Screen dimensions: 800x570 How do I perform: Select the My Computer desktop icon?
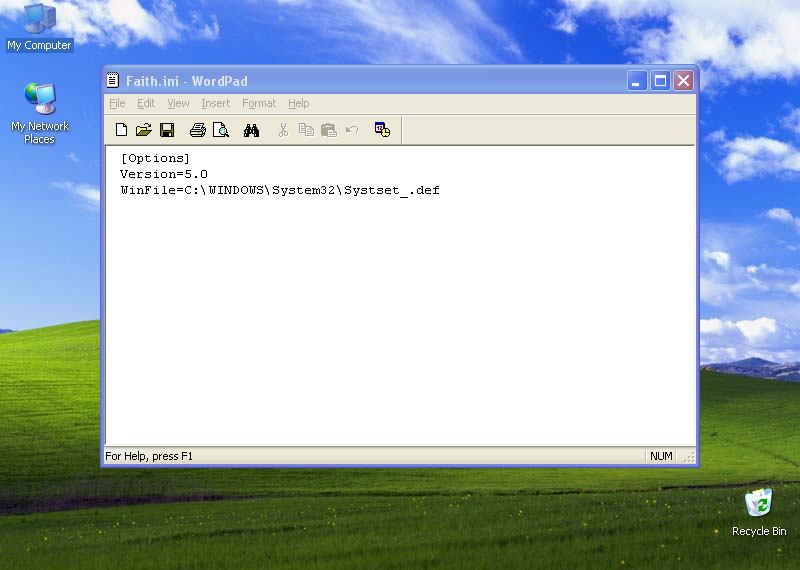[40, 27]
